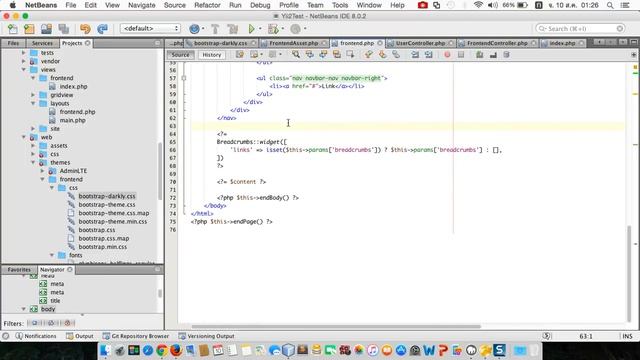Click the Previous Bookmark icon
The image size is (640, 360).
click(369, 55)
